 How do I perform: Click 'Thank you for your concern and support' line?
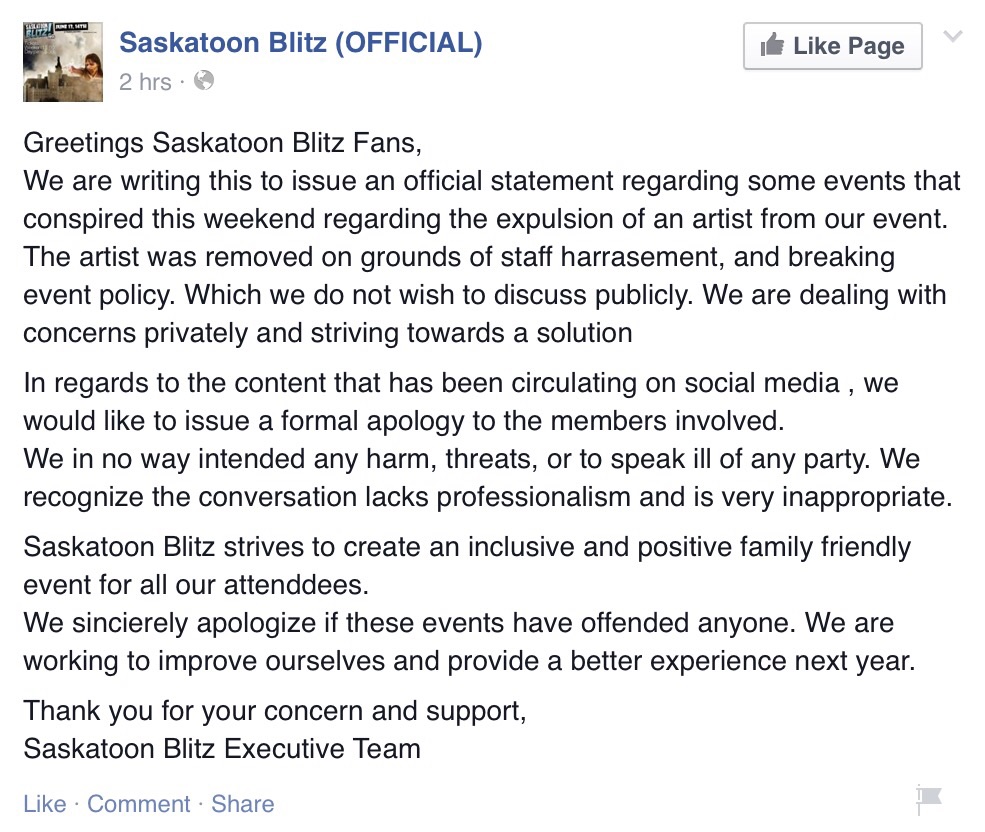tap(275, 711)
